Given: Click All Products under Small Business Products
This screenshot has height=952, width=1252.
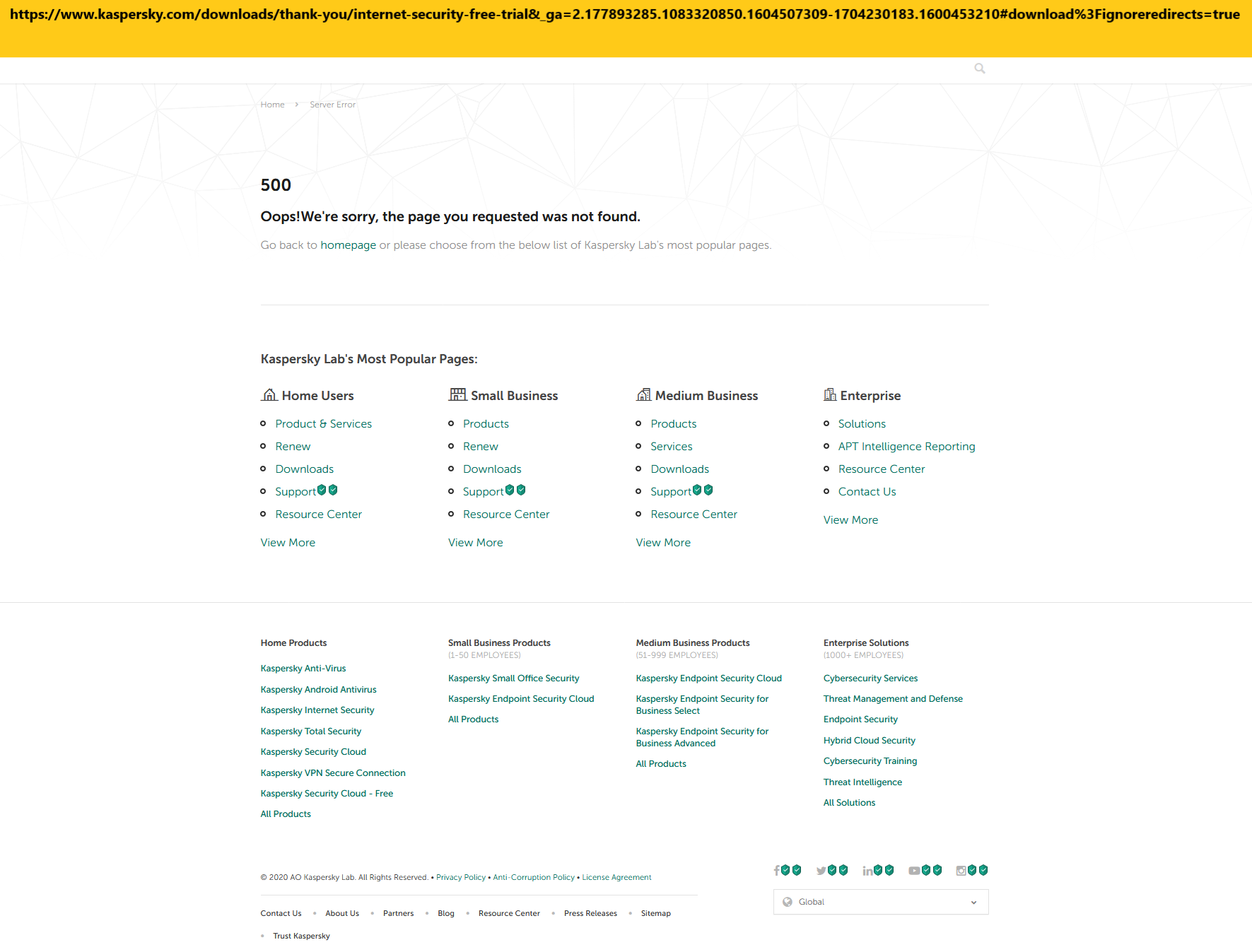Looking at the screenshot, I should pyautogui.click(x=473, y=719).
